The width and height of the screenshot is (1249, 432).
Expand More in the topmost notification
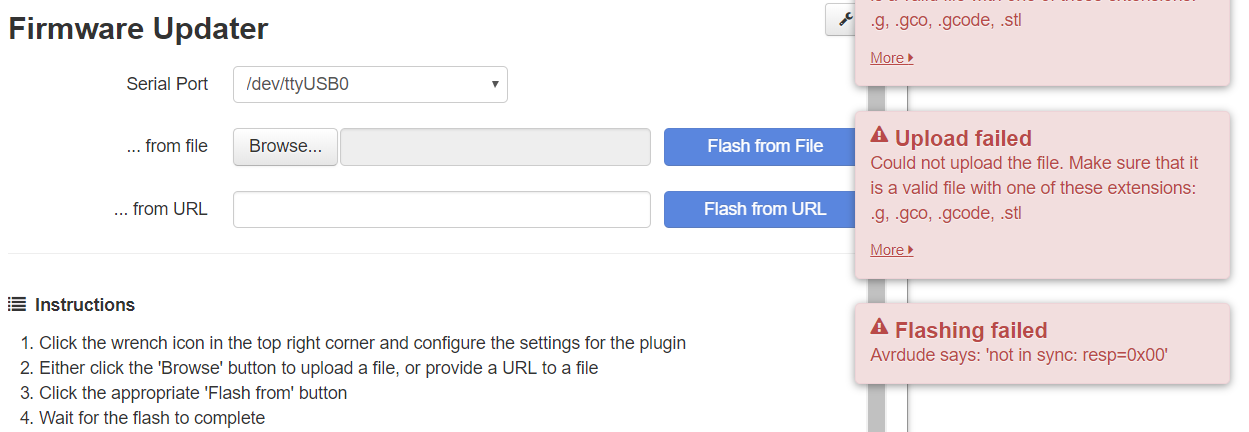pyautogui.click(x=891, y=58)
